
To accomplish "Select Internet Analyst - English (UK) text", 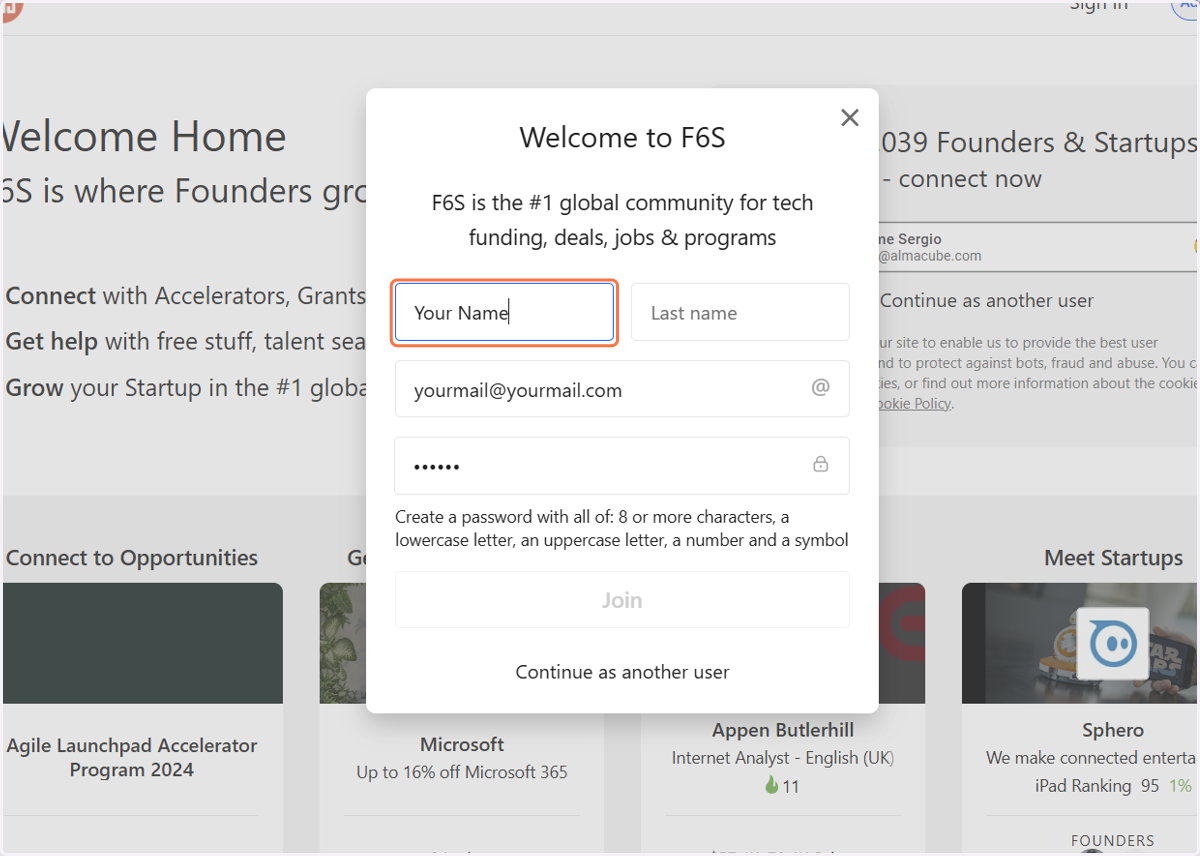I will 782,758.
